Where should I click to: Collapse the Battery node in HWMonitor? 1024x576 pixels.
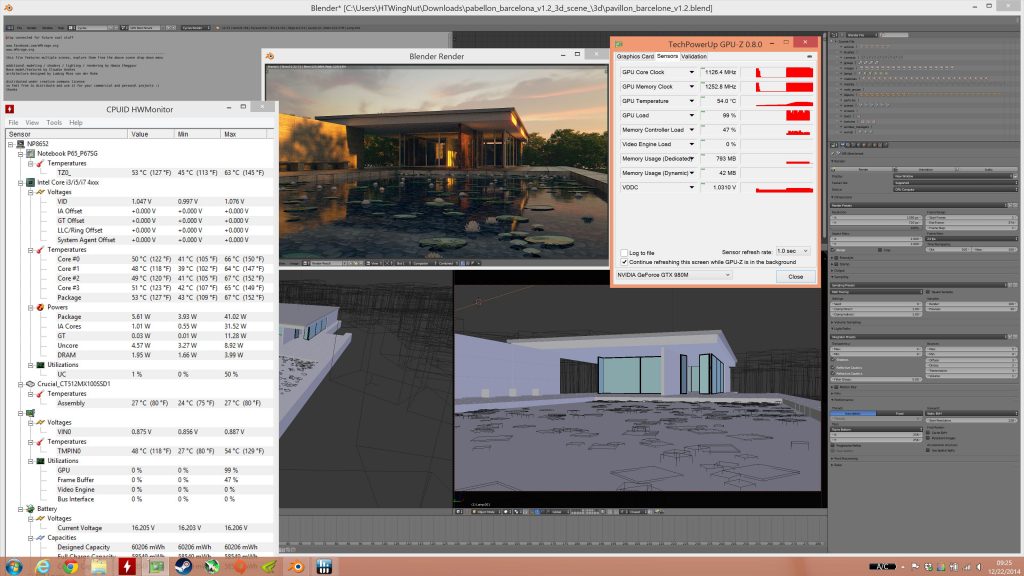20,509
